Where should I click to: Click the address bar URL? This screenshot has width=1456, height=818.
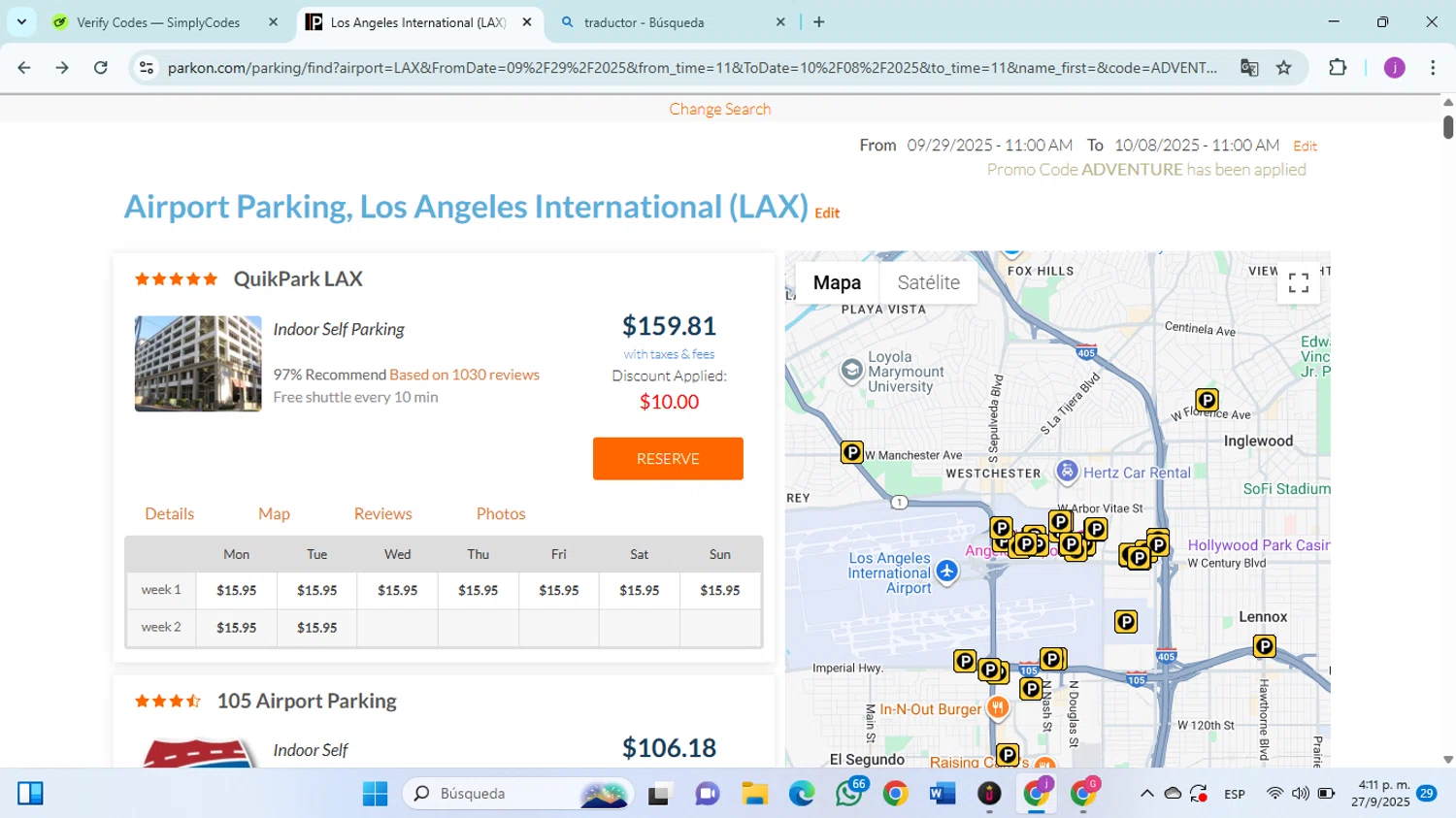(x=691, y=68)
